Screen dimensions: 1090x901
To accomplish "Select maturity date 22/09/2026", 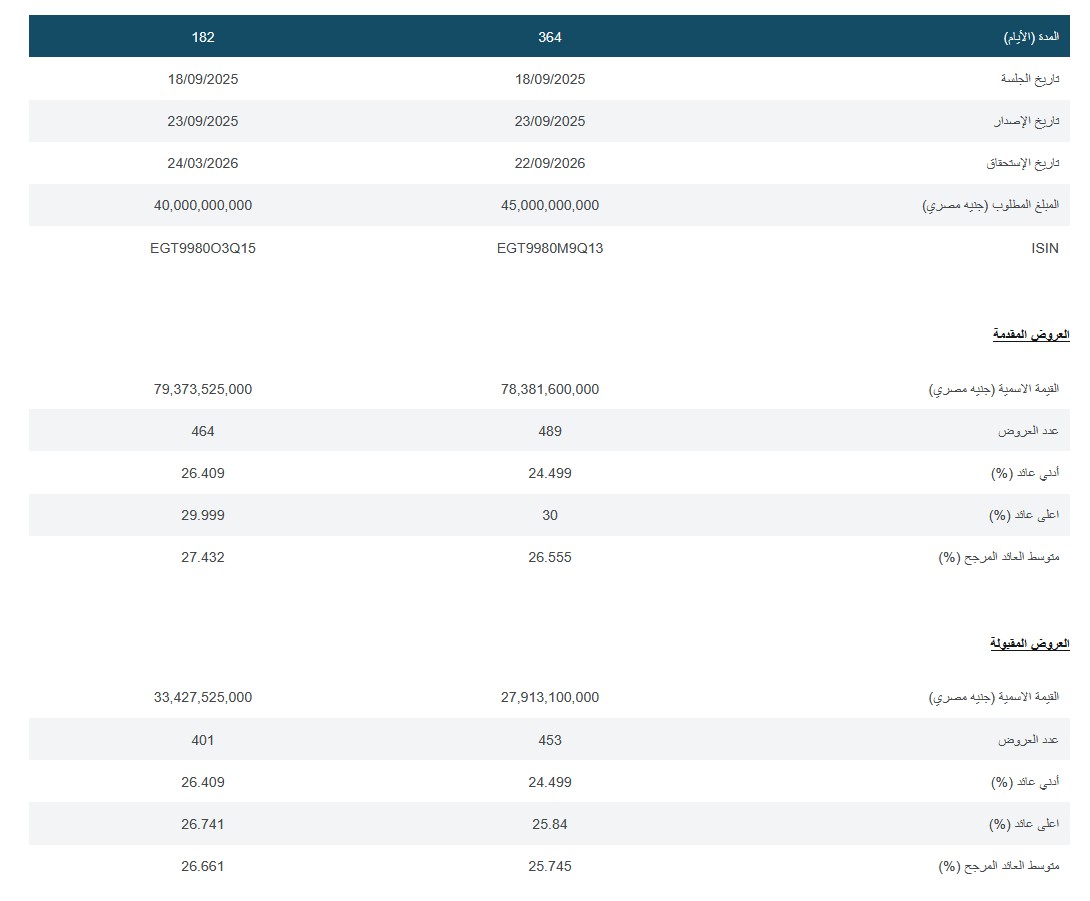I will pos(550,163).
